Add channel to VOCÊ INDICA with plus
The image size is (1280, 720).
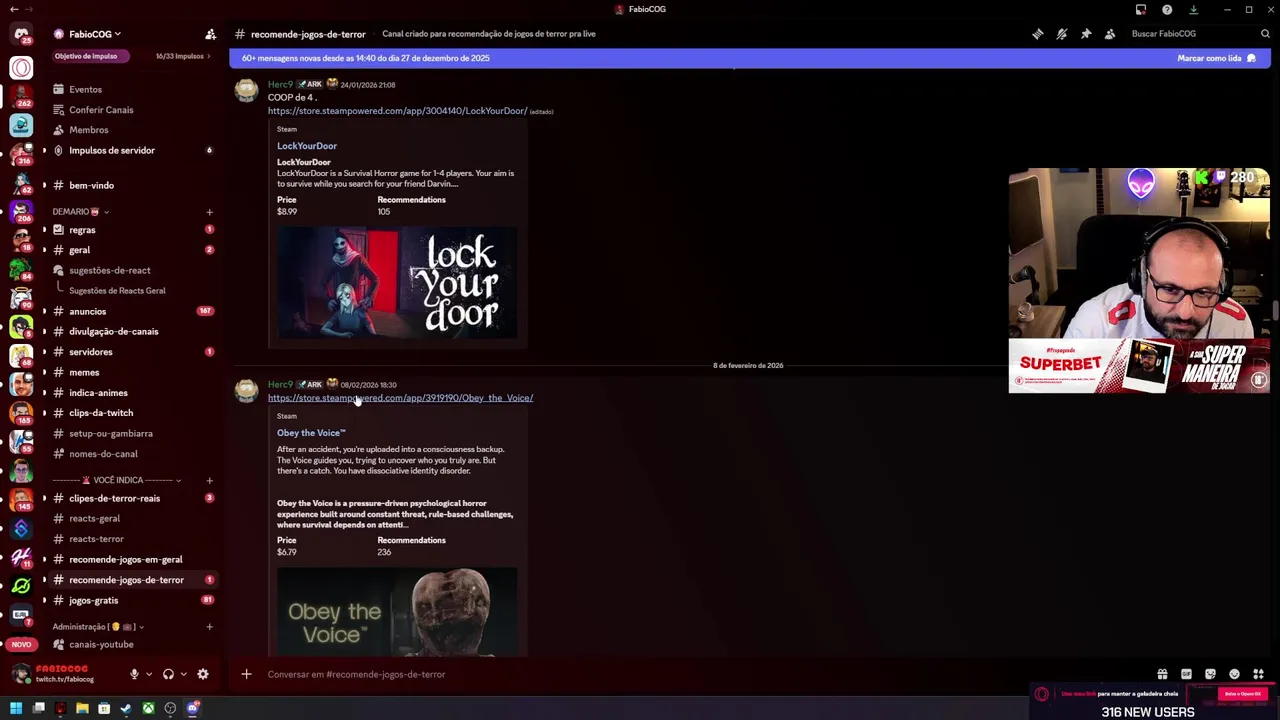tap(209, 480)
